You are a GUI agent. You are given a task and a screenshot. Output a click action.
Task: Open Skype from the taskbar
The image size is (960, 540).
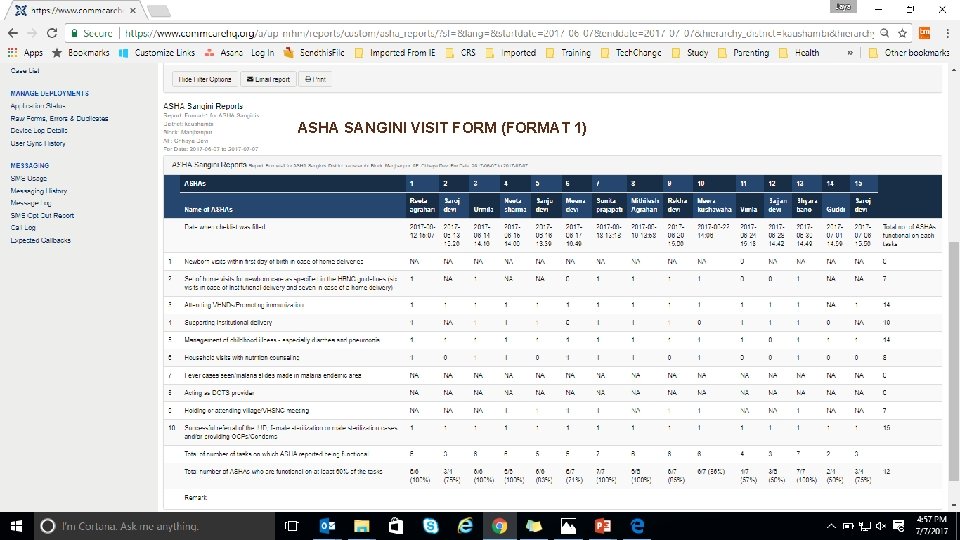(x=431, y=526)
